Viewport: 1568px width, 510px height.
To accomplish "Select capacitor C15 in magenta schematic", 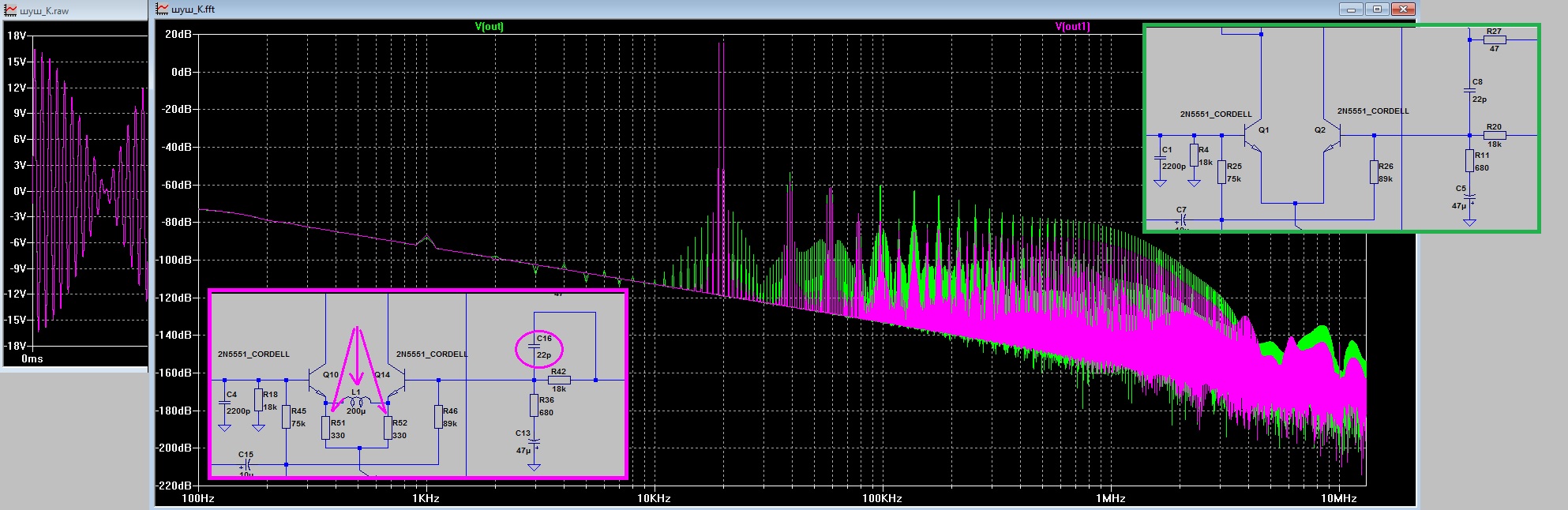I will [x=246, y=465].
